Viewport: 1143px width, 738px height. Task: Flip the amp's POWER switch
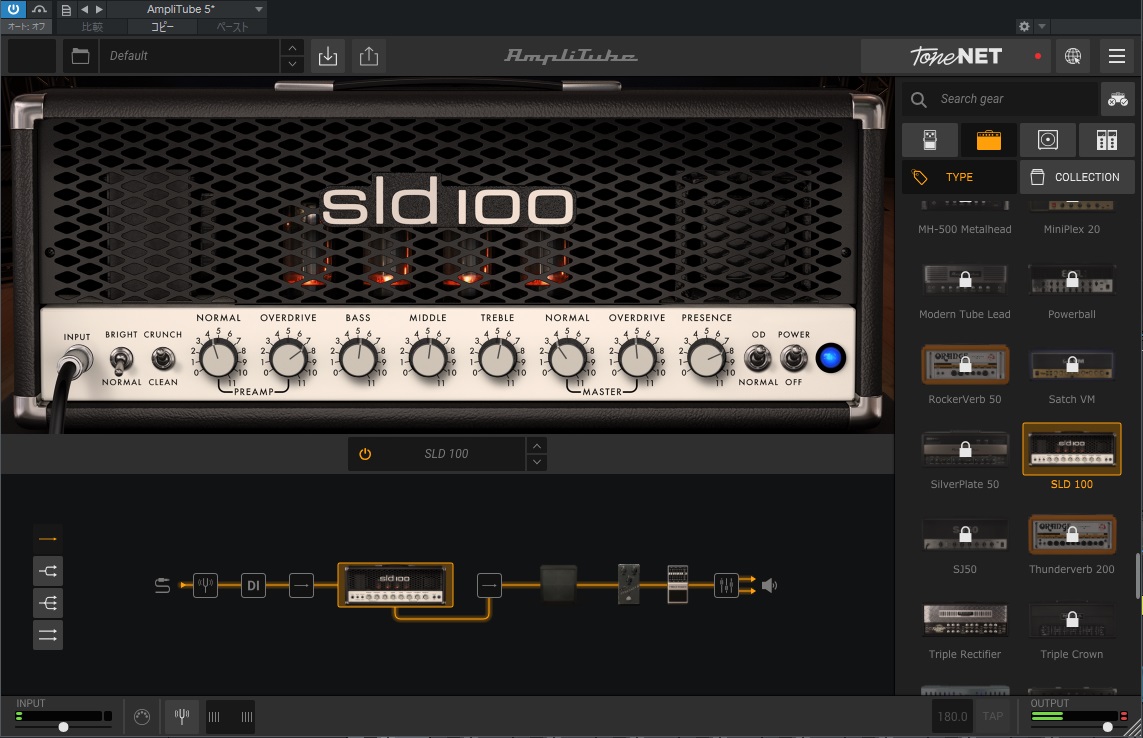point(794,357)
